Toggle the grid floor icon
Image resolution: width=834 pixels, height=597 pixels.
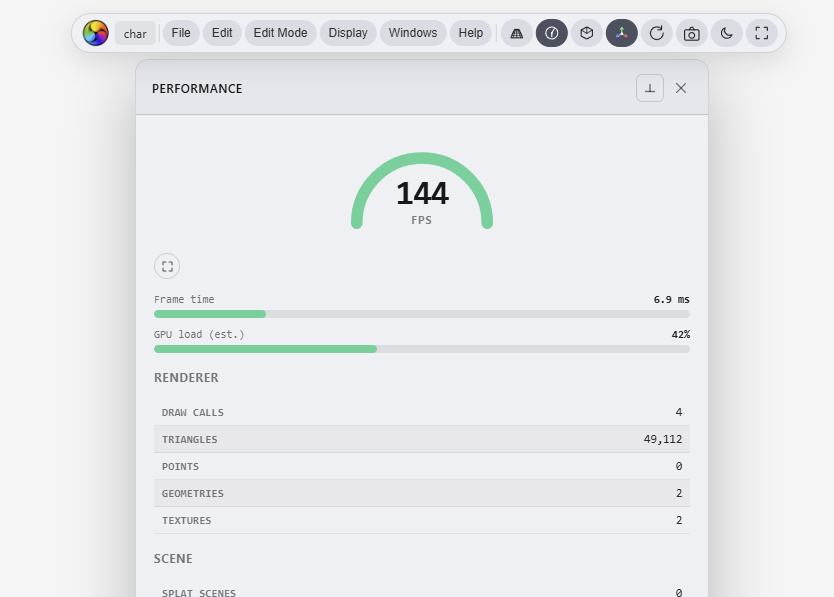[x=516, y=33]
